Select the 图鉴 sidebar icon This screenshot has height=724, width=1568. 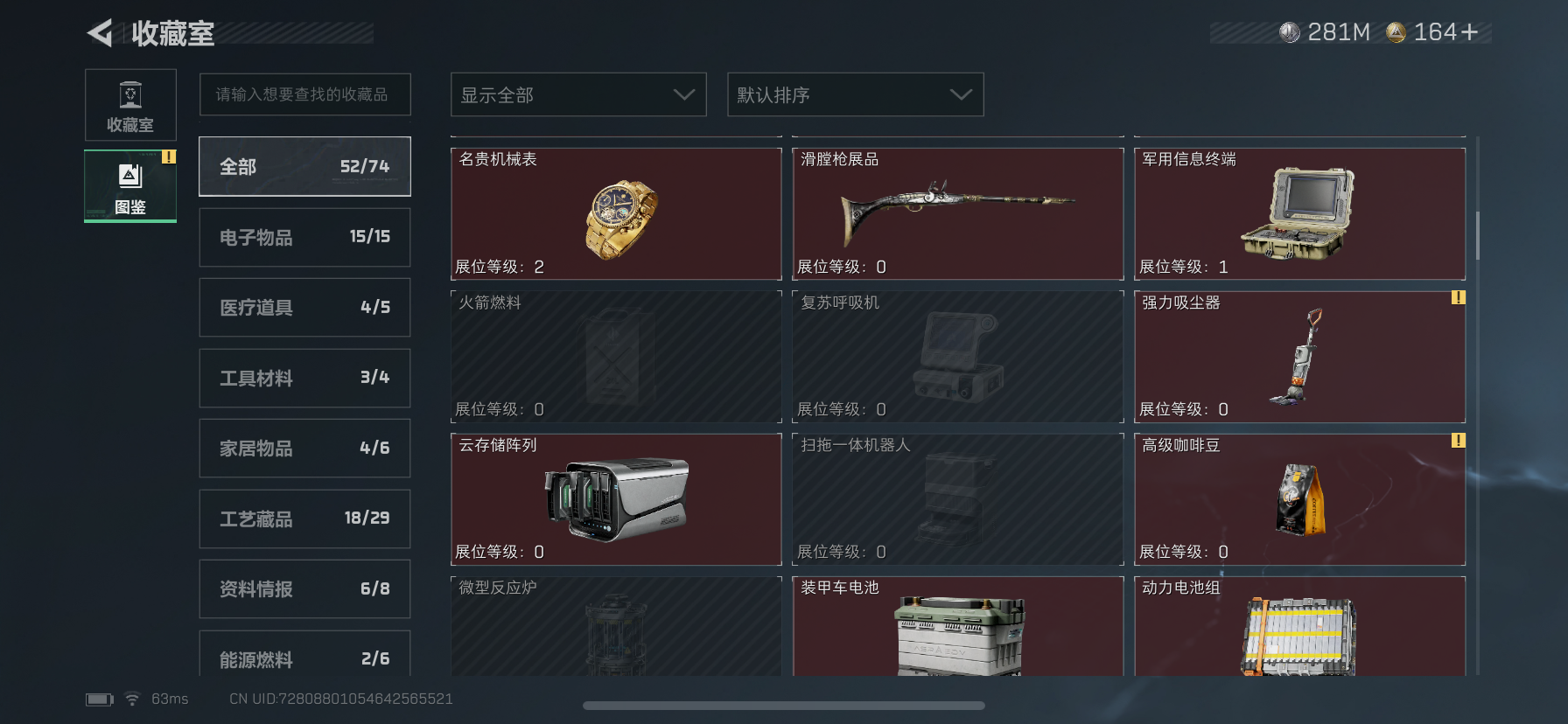[x=130, y=186]
